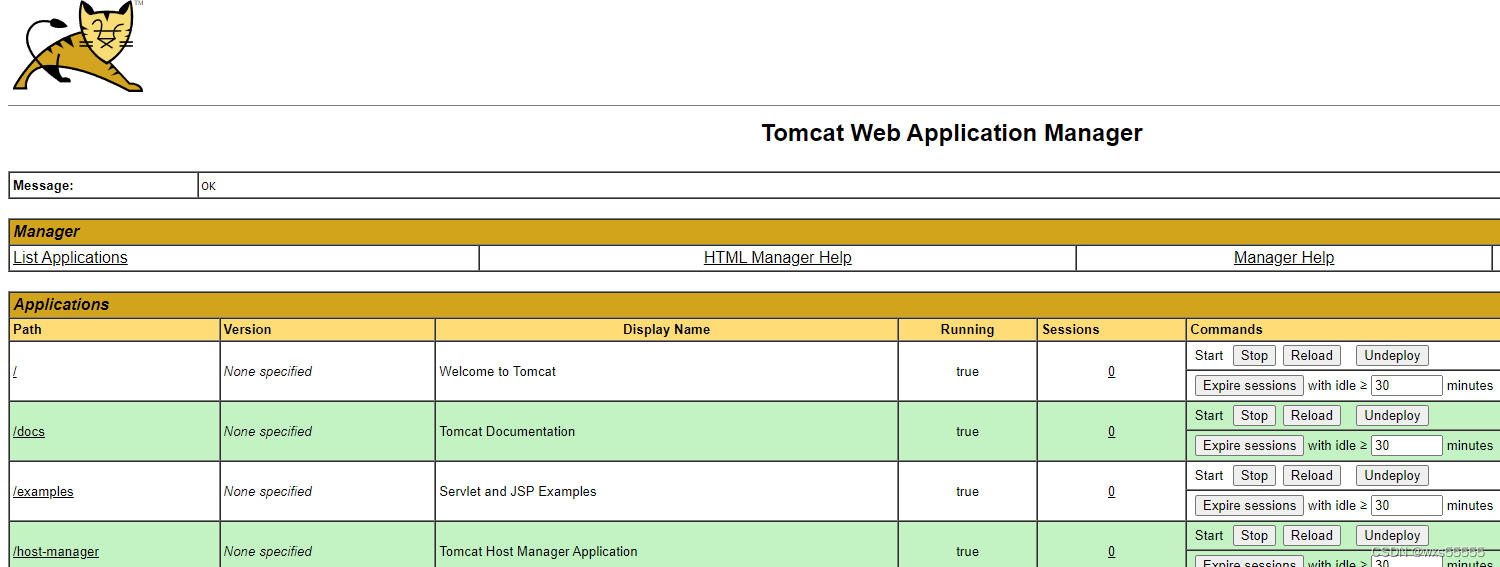Click running value true for root application

pyautogui.click(x=967, y=371)
